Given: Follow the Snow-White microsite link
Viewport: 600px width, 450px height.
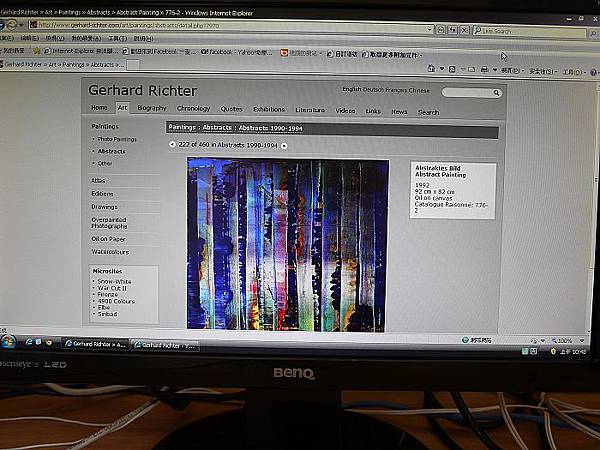Looking at the screenshot, I should tap(114, 281).
